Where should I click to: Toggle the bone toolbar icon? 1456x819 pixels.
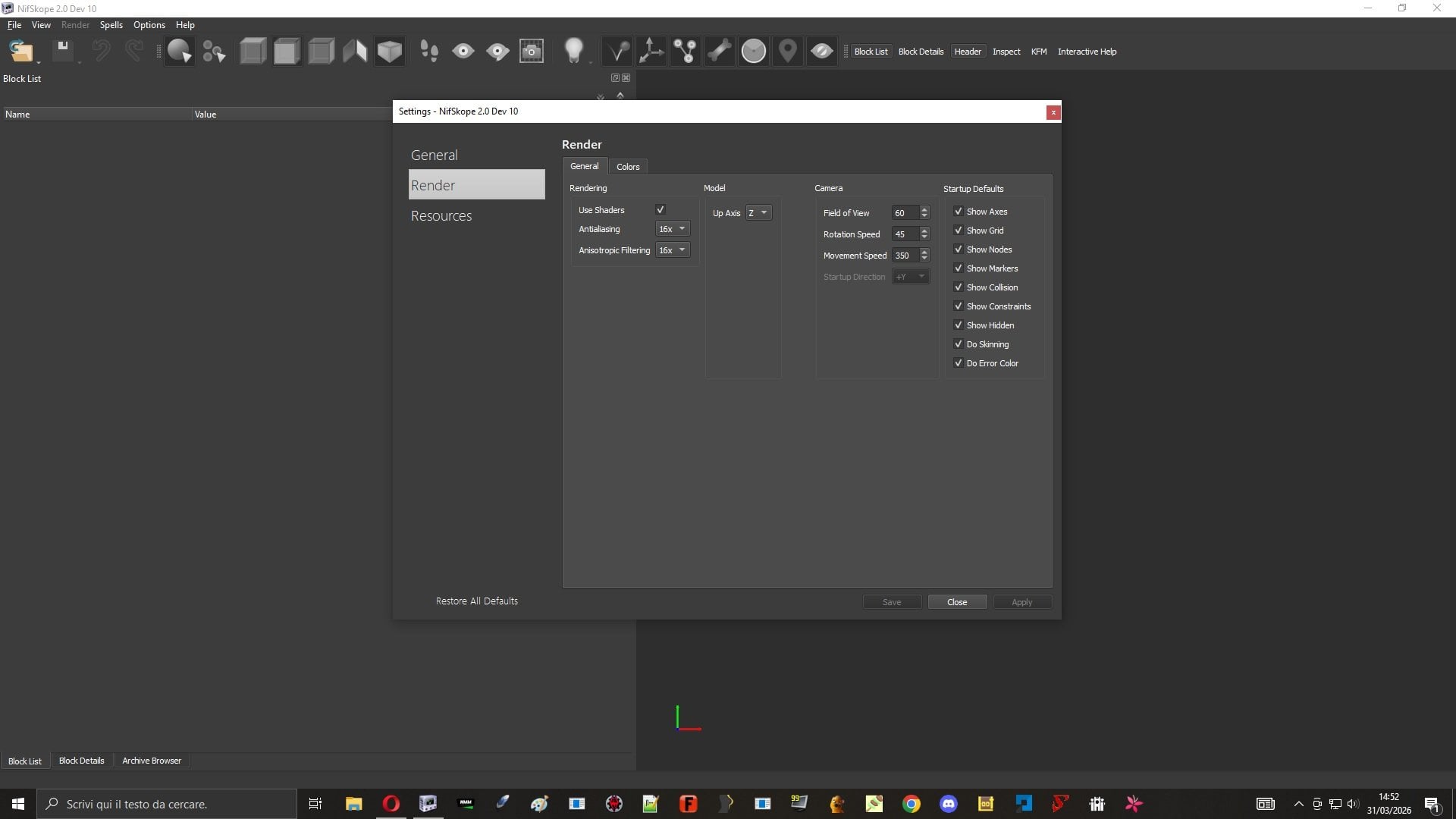click(720, 52)
